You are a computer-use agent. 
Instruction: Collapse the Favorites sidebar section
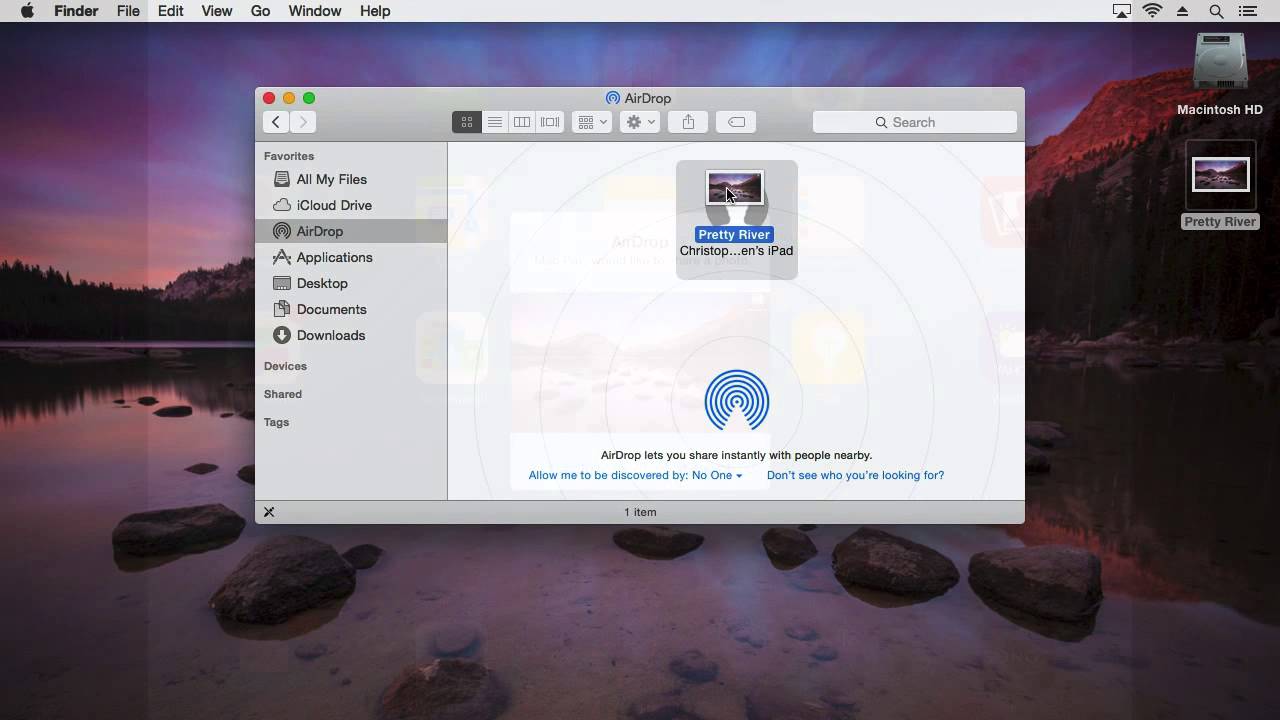(x=289, y=156)
